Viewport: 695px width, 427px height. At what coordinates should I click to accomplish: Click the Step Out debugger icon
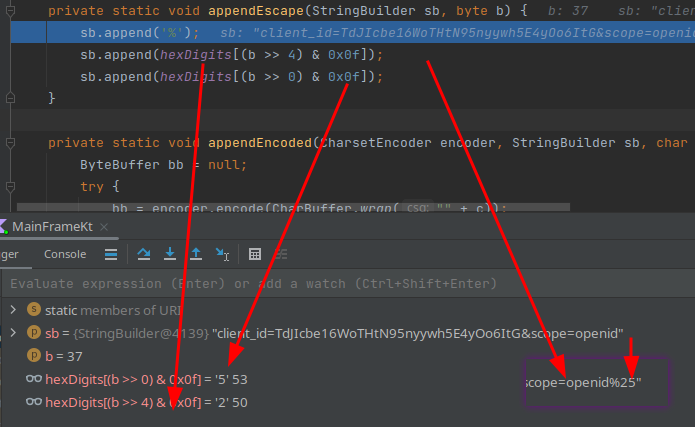click(196, 254)
